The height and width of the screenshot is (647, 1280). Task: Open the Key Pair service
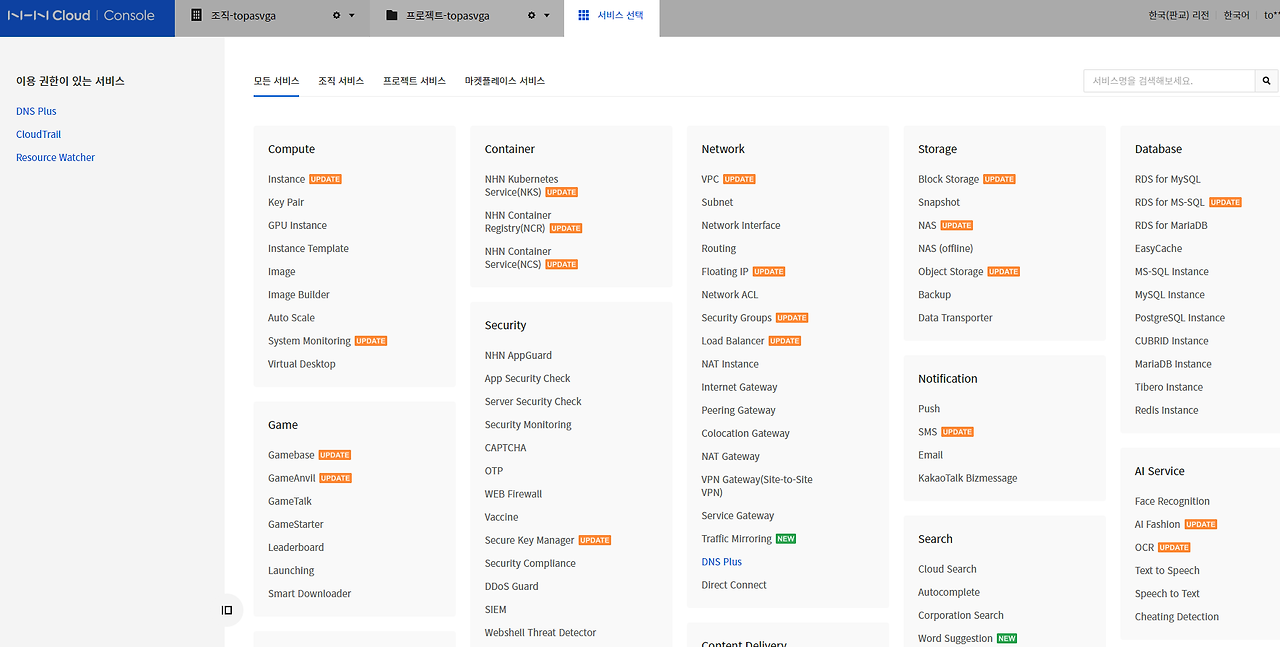286,203
